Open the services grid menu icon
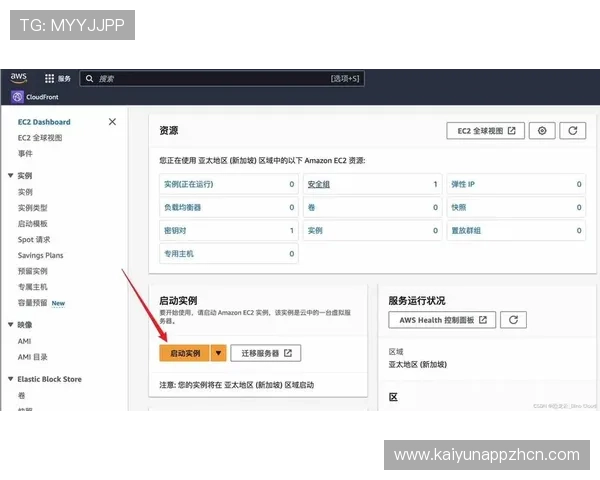The height and width of the screenshot is (480, 600). (x=49, y=78)
